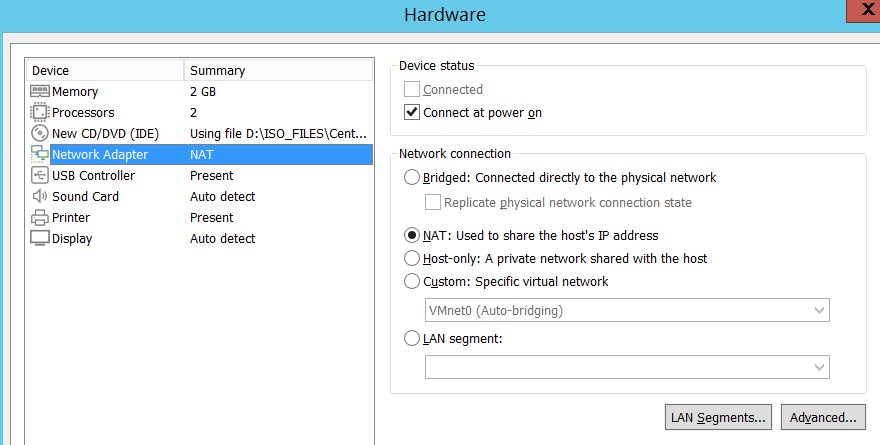Screen dimensions: 880x445
Task: Click the Processors chip icon
Action: pyautogui.click(x=40, y=113)
